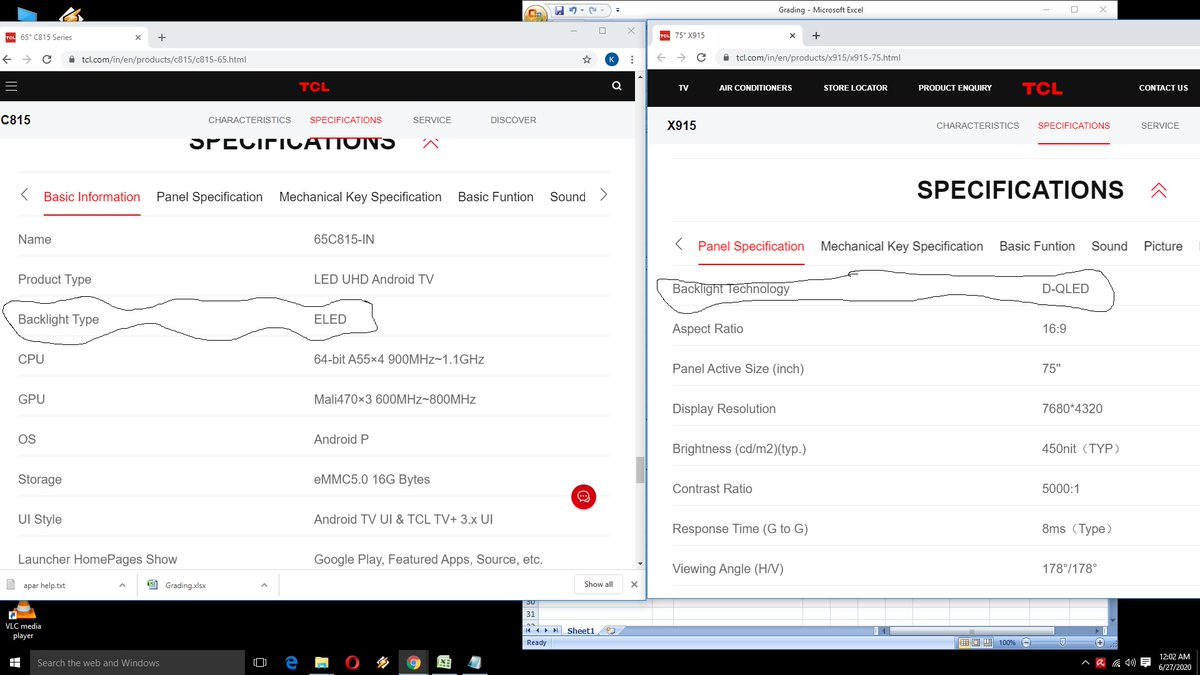Expand the Grading.xlsx download chevron
Viewport: 1200px width, 675px height.
[264, 584]
